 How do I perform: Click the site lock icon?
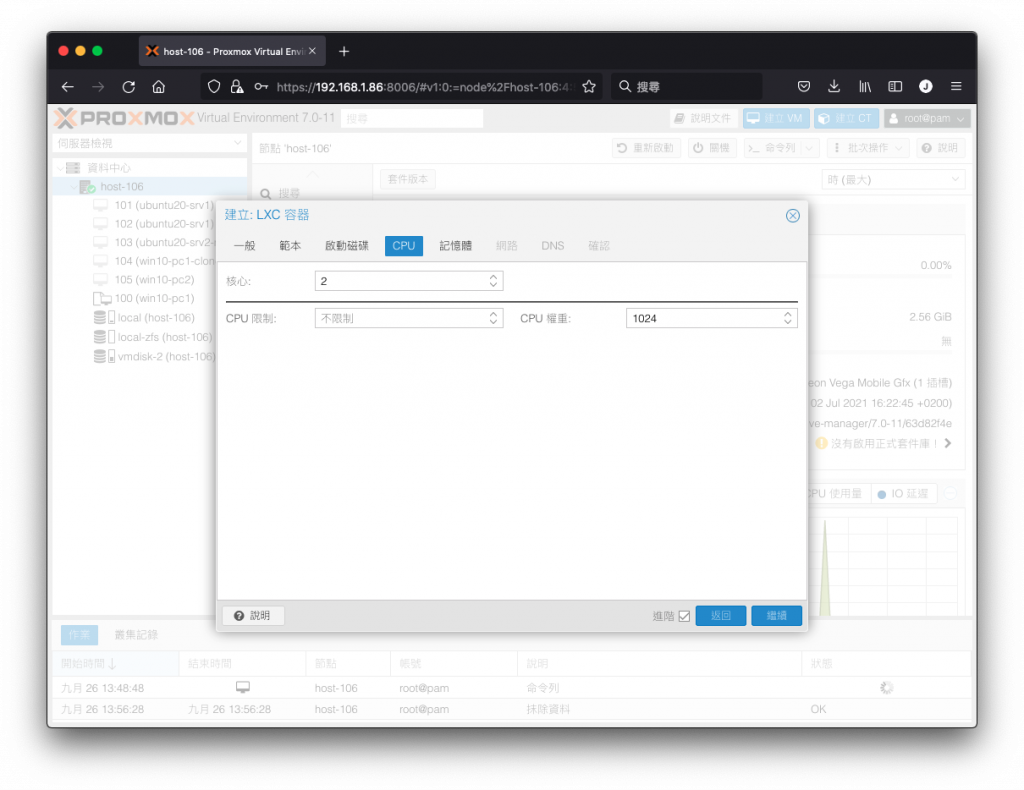(237, 87)
